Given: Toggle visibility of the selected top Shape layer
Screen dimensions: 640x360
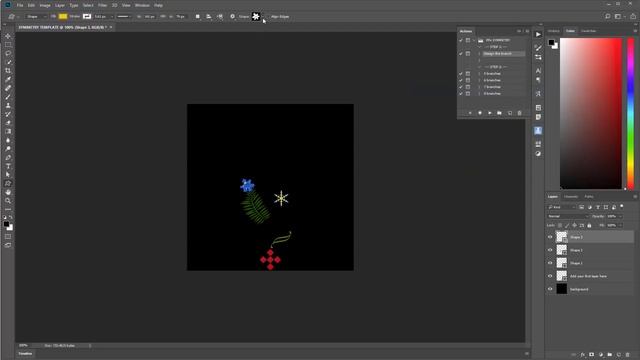Looking at the screenshot, I should pyautogui.click(x=550, y=237).
